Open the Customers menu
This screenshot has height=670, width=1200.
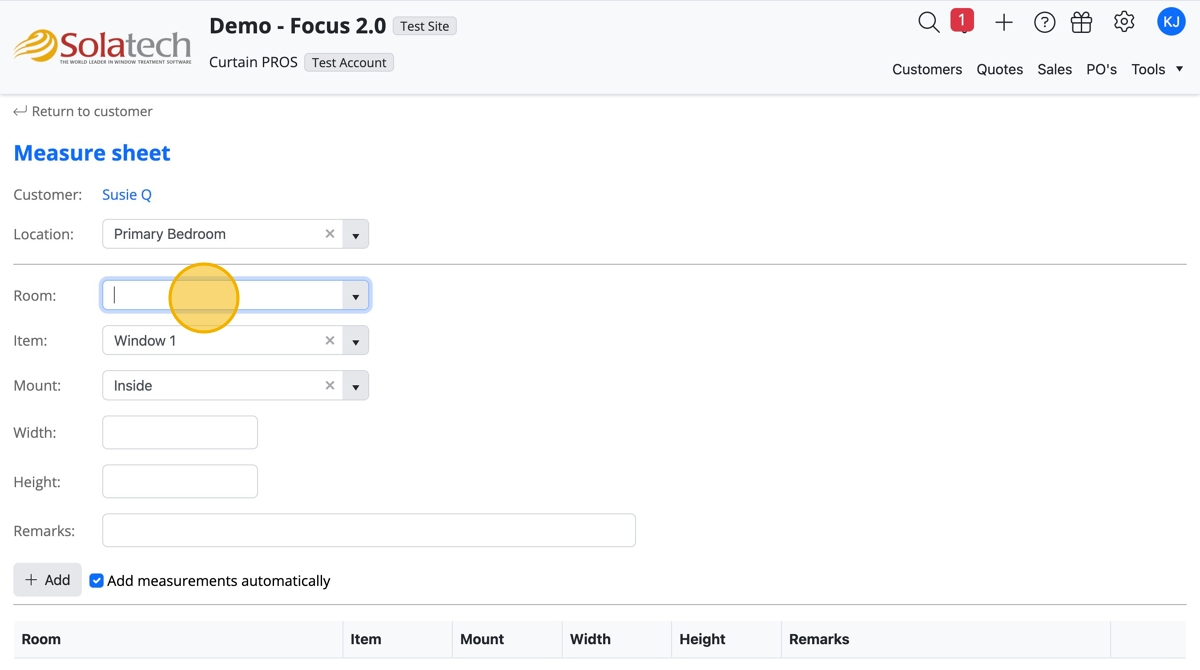click(x=927, y=69)
